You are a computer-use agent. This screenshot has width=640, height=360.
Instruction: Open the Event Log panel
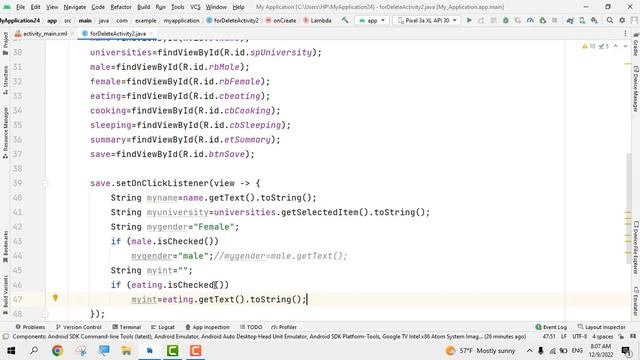coord(551,327)
